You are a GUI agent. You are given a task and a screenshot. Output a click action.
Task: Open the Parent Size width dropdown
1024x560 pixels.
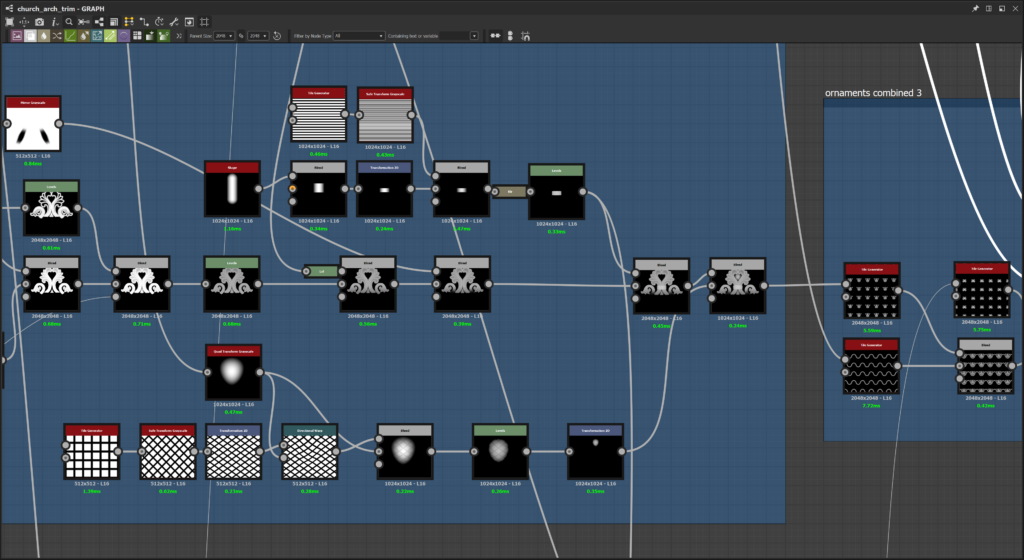(224, 36)
